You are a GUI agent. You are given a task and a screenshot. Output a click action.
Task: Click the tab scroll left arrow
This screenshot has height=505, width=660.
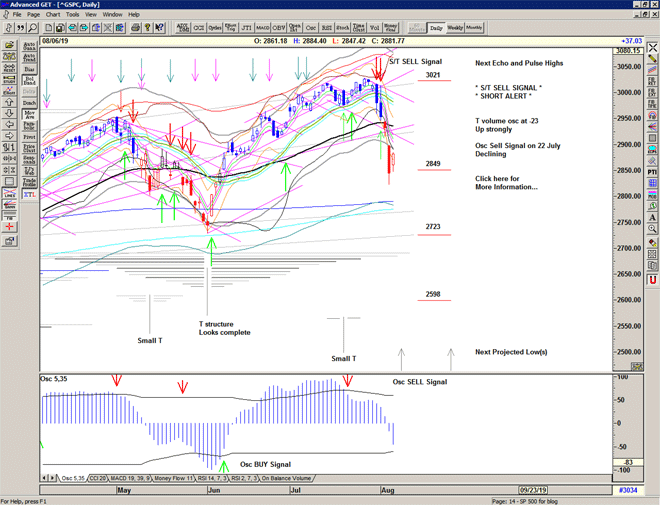(x=45, y=478)
